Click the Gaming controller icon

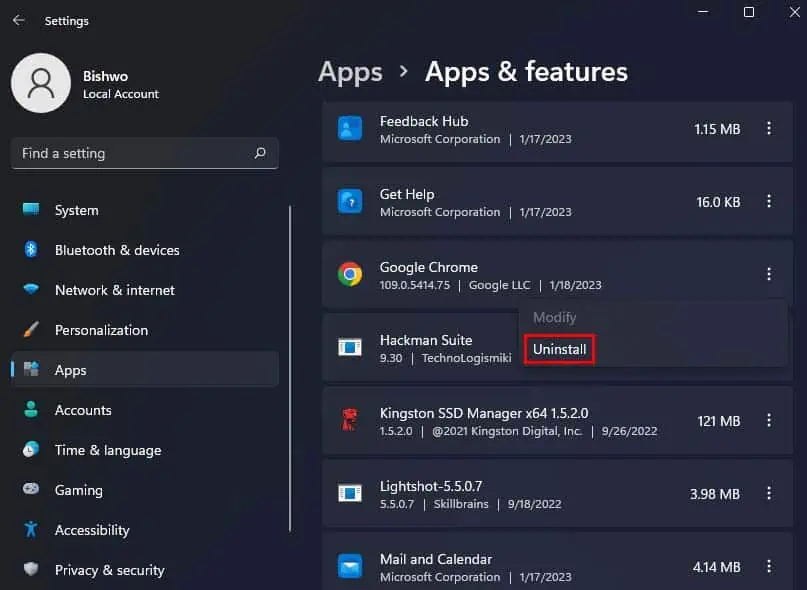pos(31,488)
